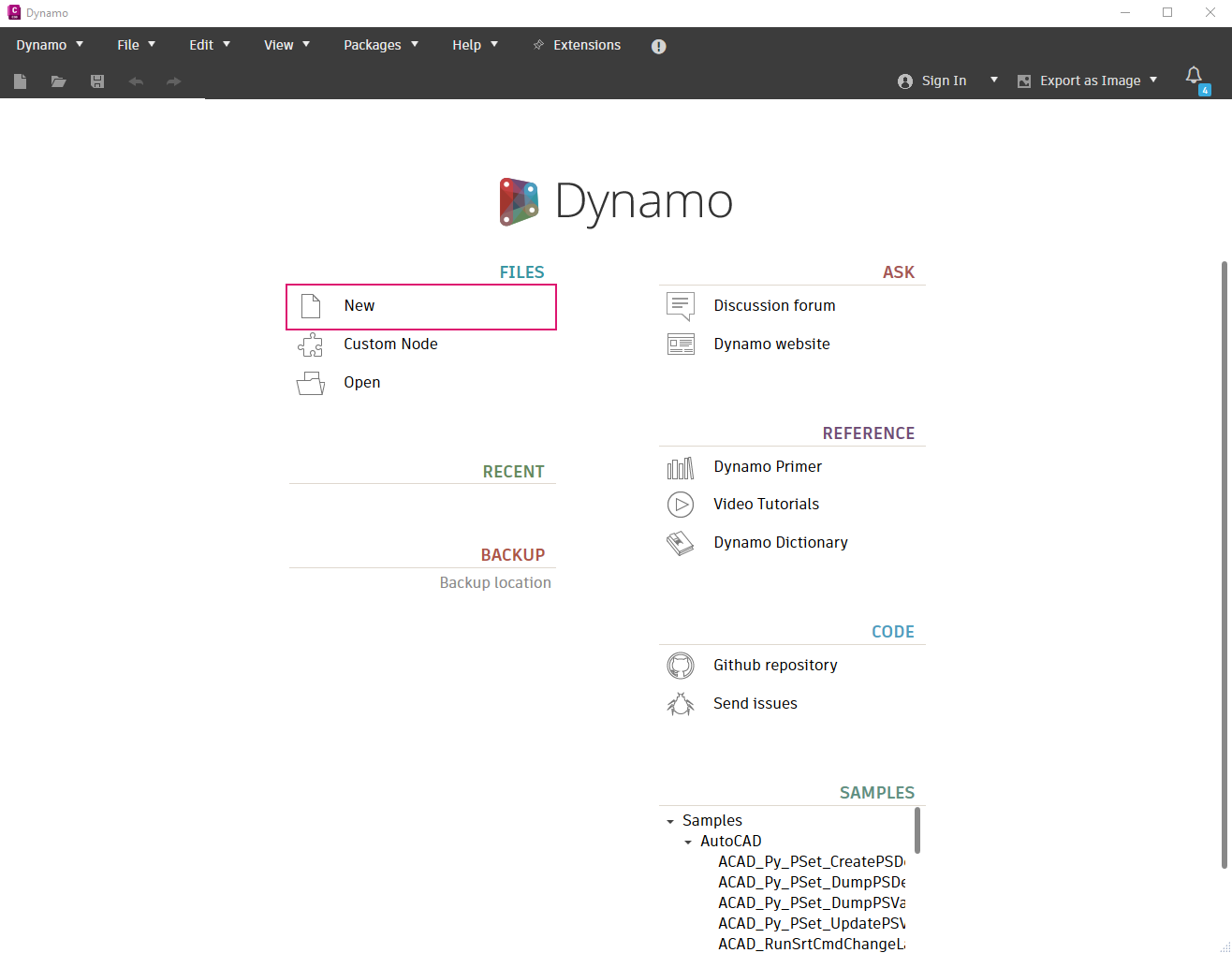Open the ACAD_Py_PSet_DumpPSVa sample file

click(811, 903)
